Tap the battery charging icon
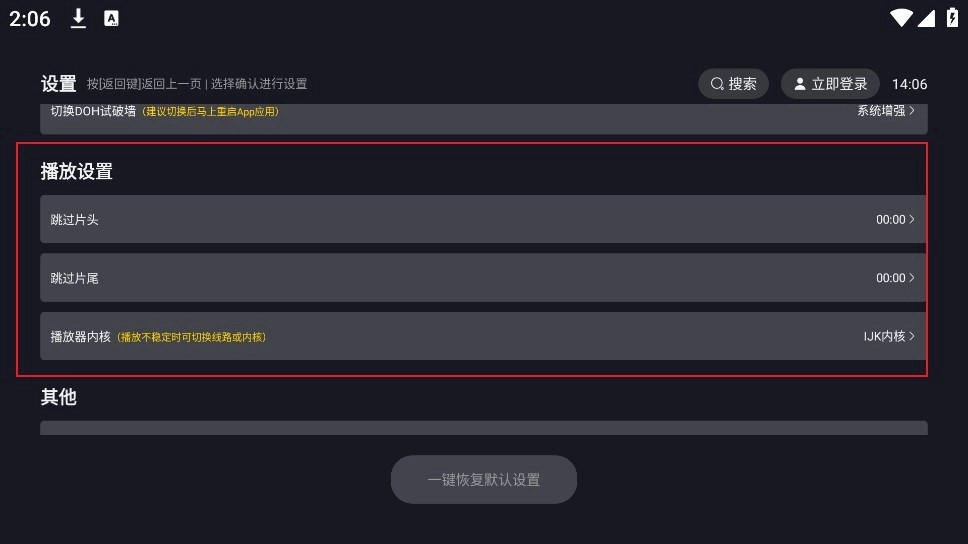Screen dimensions: 968x544 tap(951, 18)
